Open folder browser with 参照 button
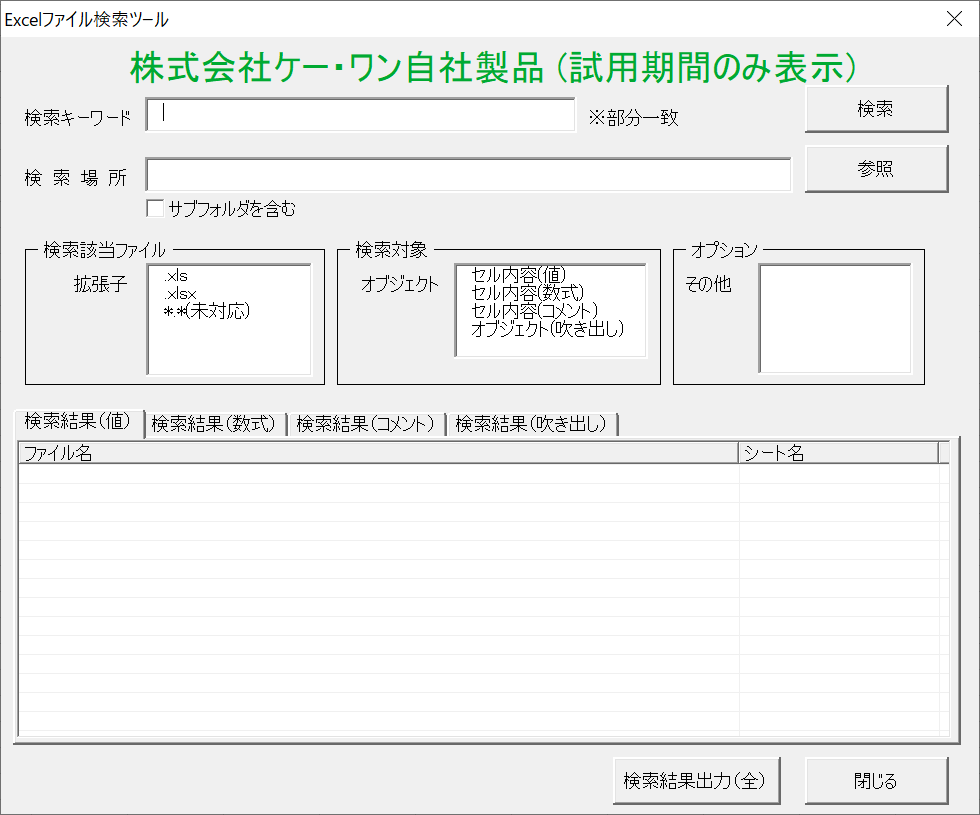Image resolution: width=980 pixels, height=815 pixels. (x=876, y=169)
